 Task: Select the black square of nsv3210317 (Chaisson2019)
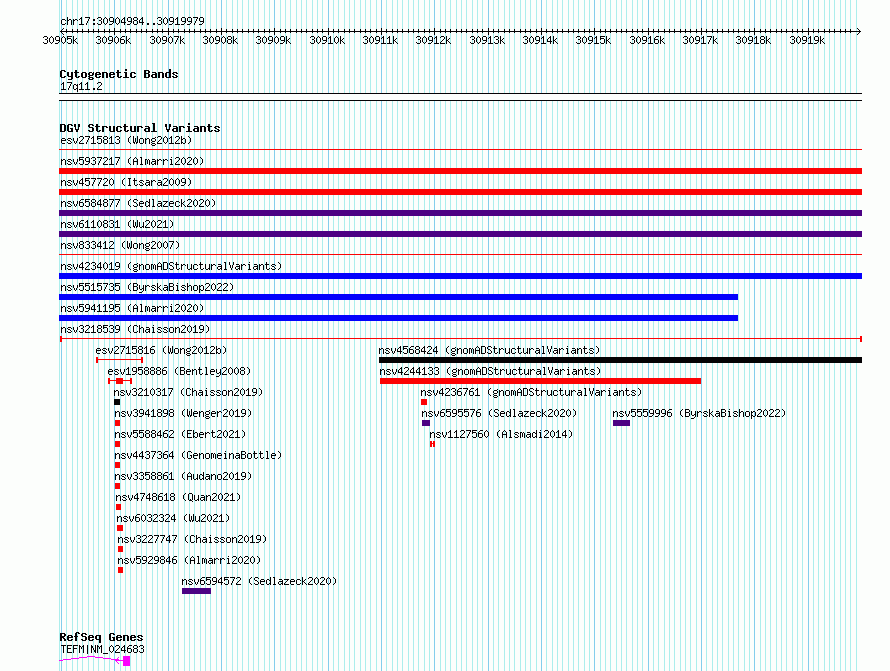point(117,402)
